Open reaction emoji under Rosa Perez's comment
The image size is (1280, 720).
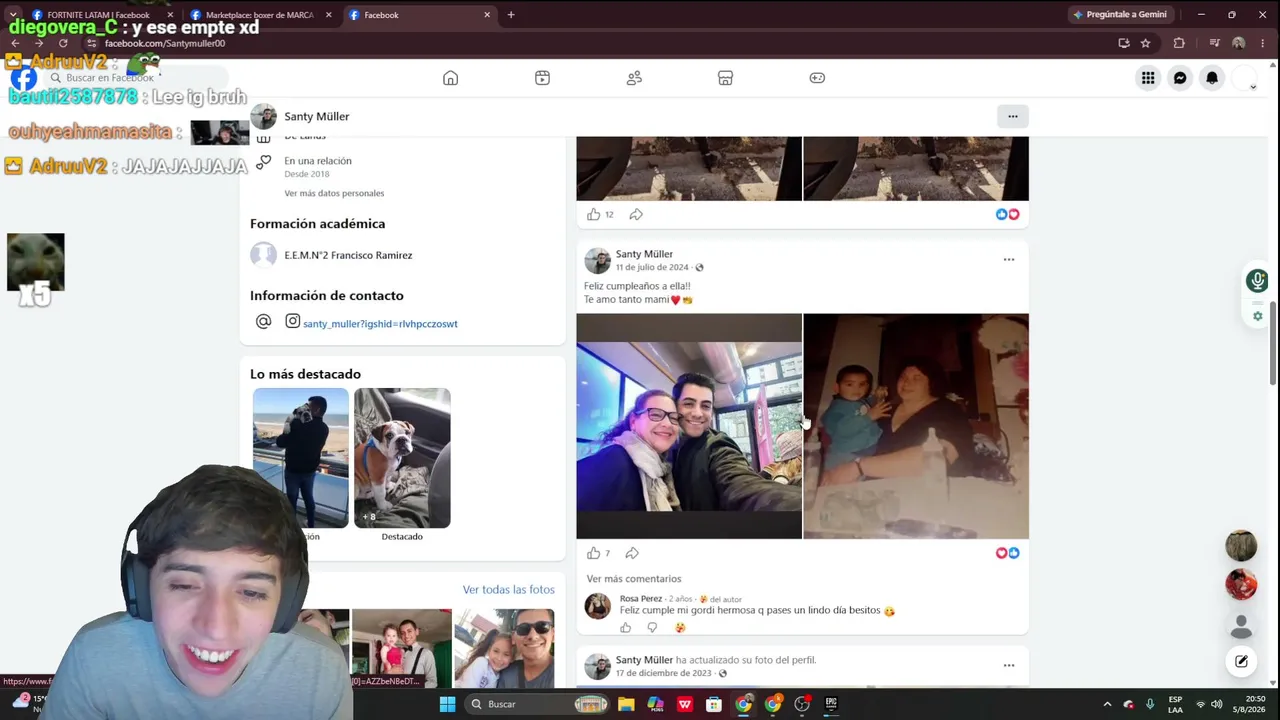(x=680, y=628)
